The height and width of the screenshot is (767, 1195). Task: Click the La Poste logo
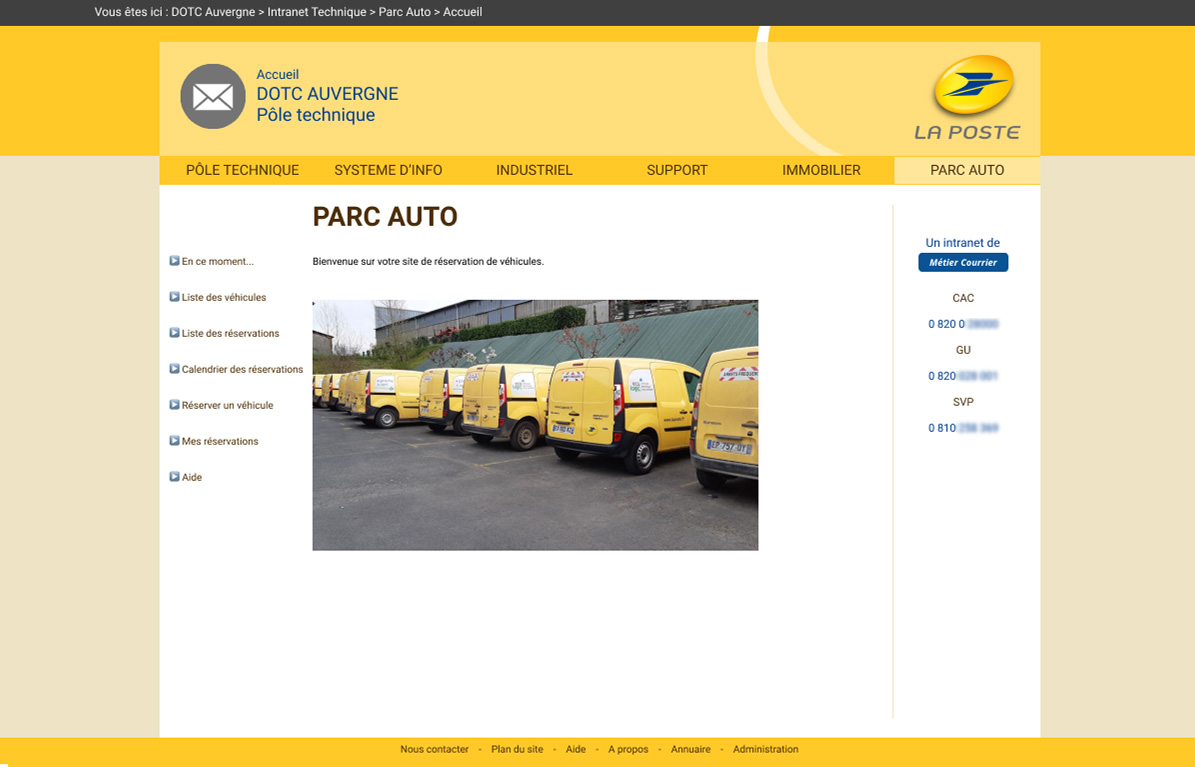[x=968, y=98]
